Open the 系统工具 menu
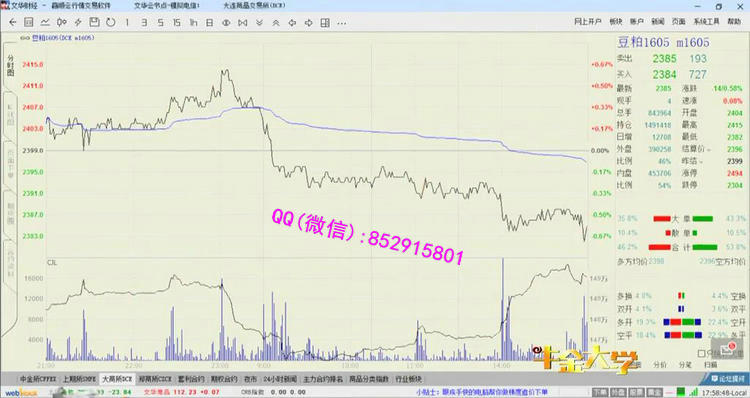 (706, 22)
